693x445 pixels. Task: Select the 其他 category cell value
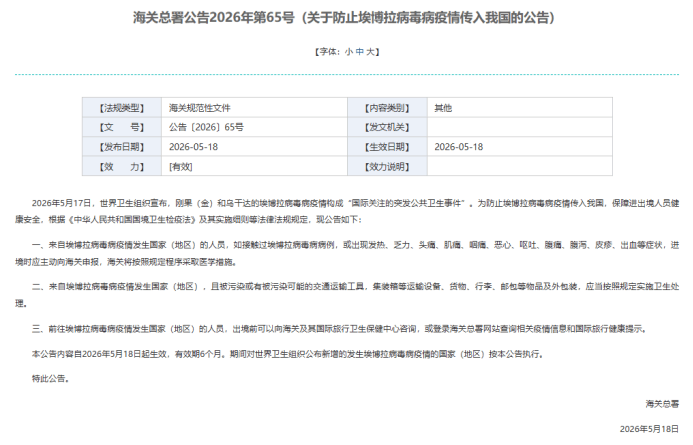click(x=443, y=108)
